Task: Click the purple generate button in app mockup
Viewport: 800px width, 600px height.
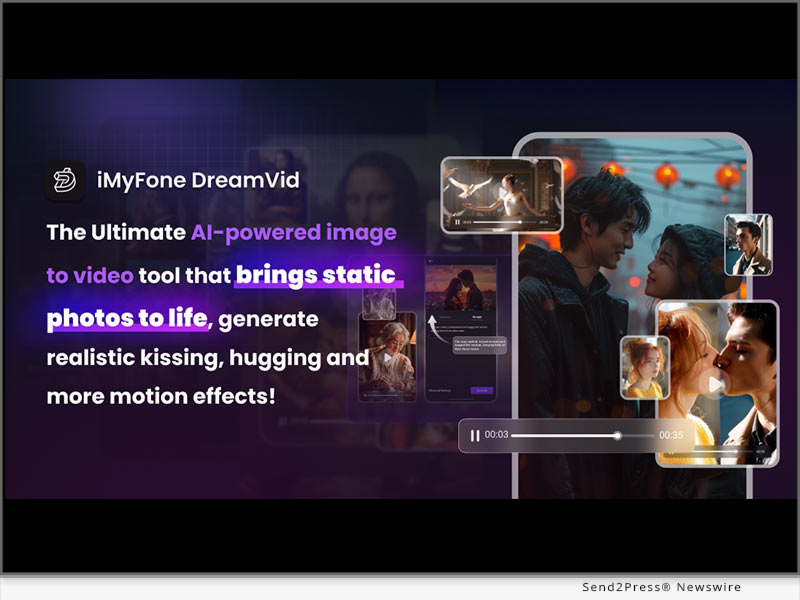Action: click(482, 390)
